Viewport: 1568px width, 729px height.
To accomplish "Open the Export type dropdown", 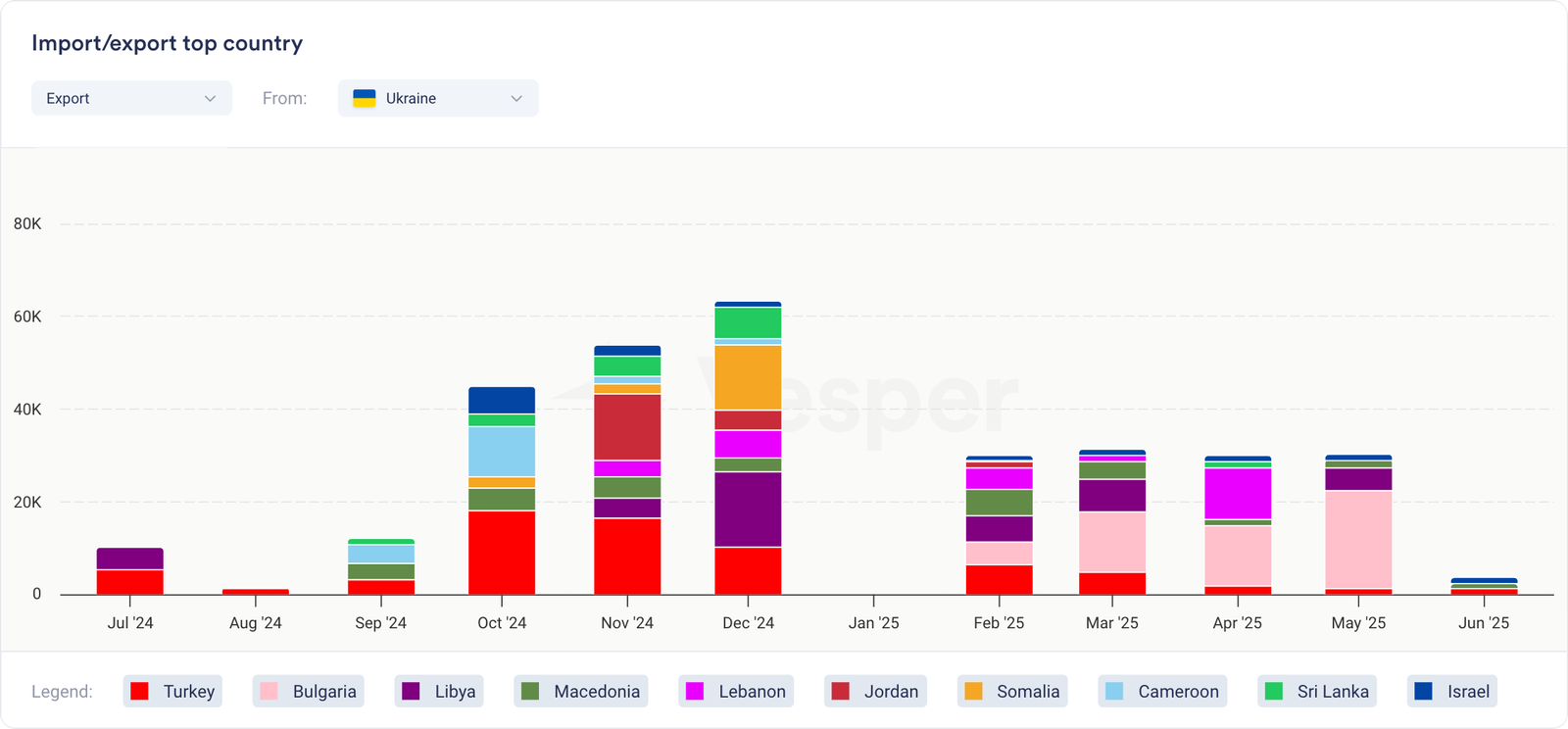I will pos(131,98).
